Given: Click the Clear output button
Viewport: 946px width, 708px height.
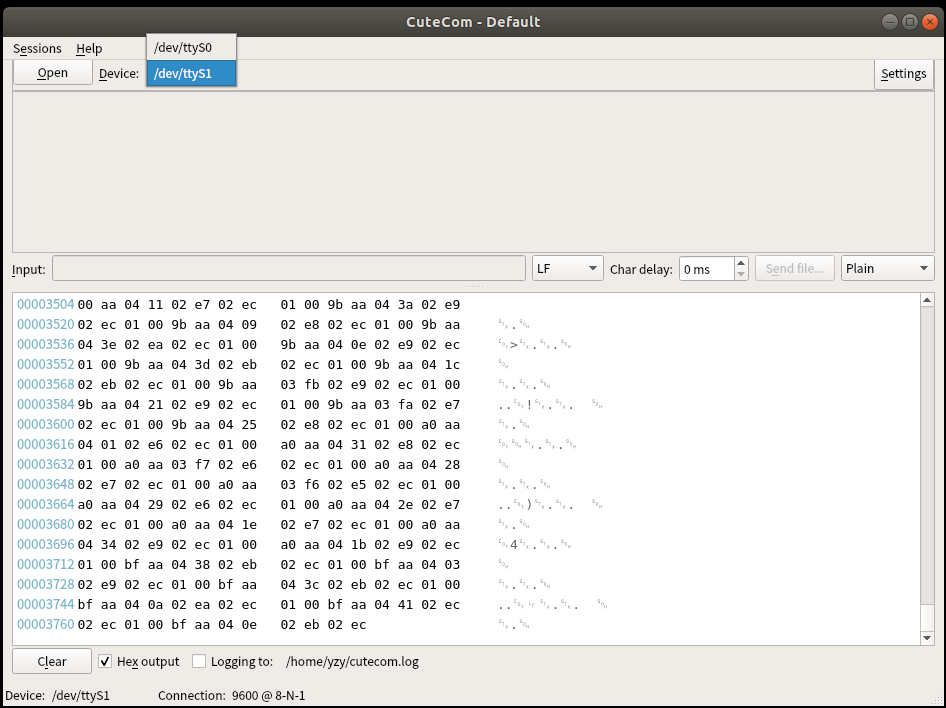Looking at the screenshot, I should point(52,662).
